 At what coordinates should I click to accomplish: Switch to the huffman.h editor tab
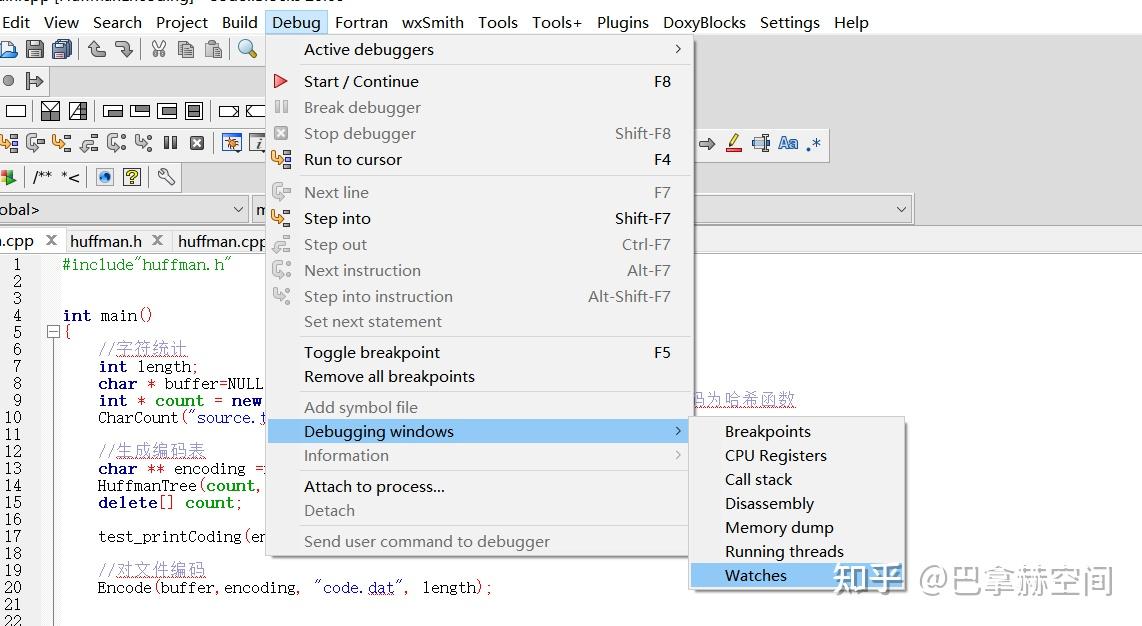click(x=106, y=241)
